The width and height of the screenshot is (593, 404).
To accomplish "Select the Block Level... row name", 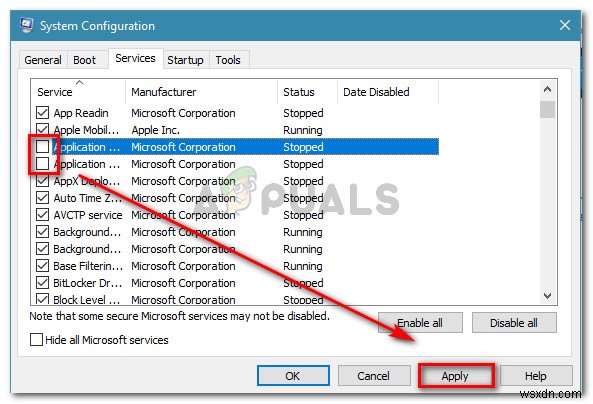I will pos(87,299).
